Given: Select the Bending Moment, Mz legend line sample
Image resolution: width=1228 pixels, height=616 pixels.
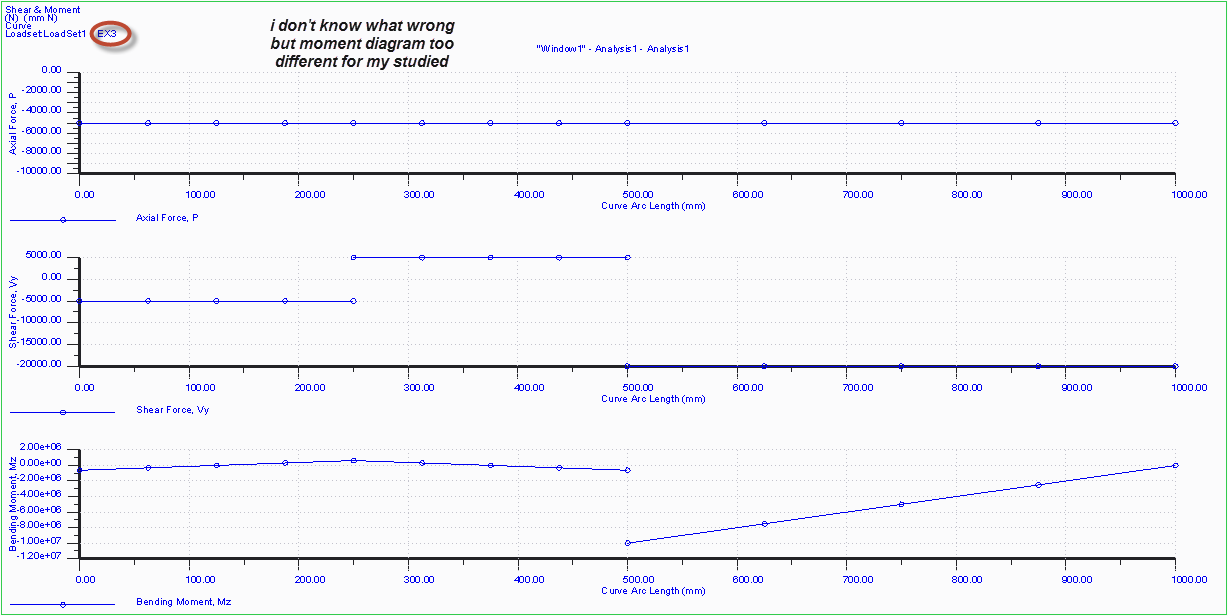Looking at the screenshot, I should 63,603.
